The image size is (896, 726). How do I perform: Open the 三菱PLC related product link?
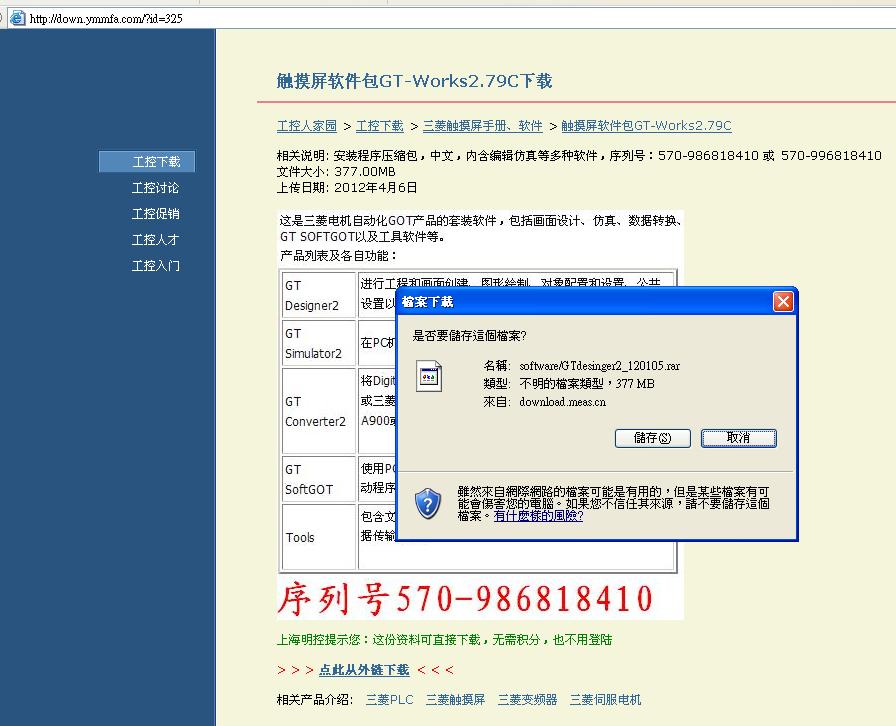coord(389,700)
